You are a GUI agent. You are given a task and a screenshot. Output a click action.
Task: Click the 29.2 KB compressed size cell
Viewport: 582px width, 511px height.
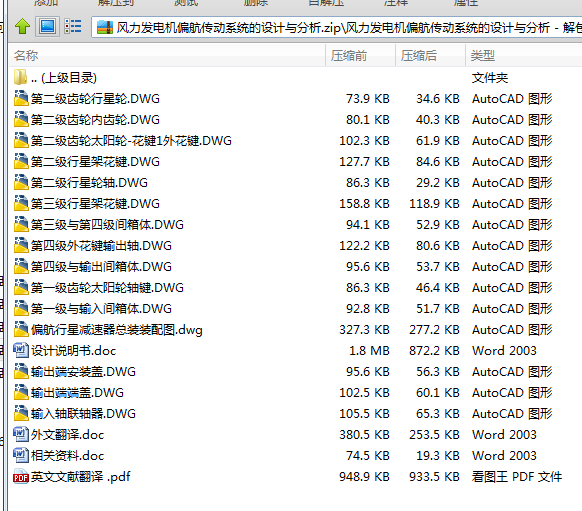(x=438, y=183)
